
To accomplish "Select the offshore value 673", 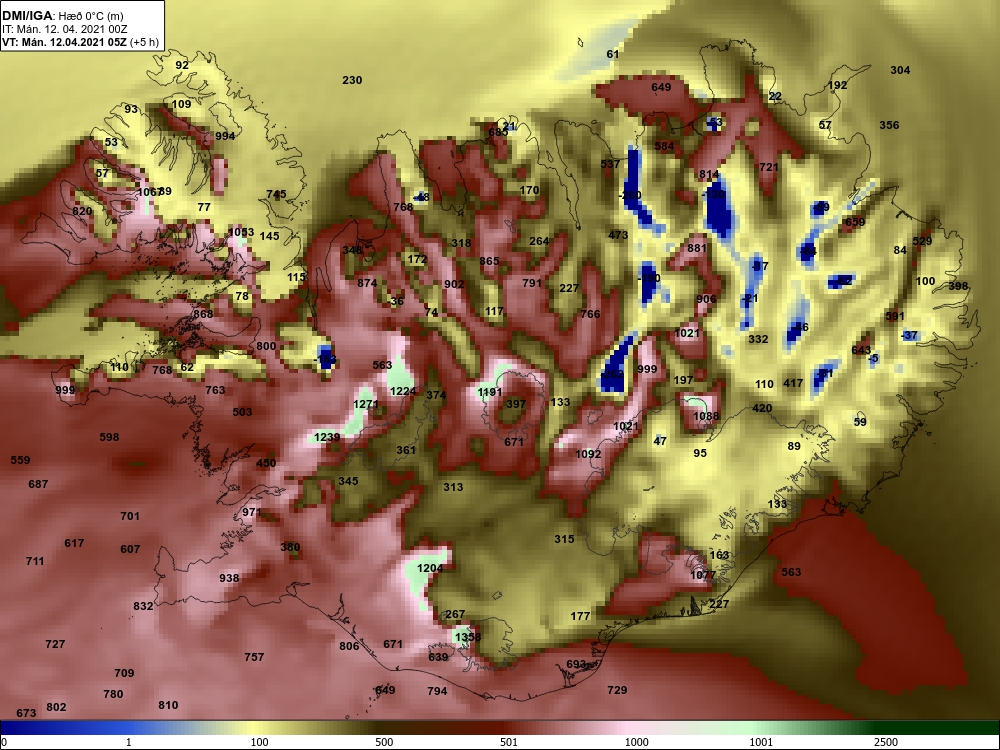I will pyautogui.click(x=26, y=713).
